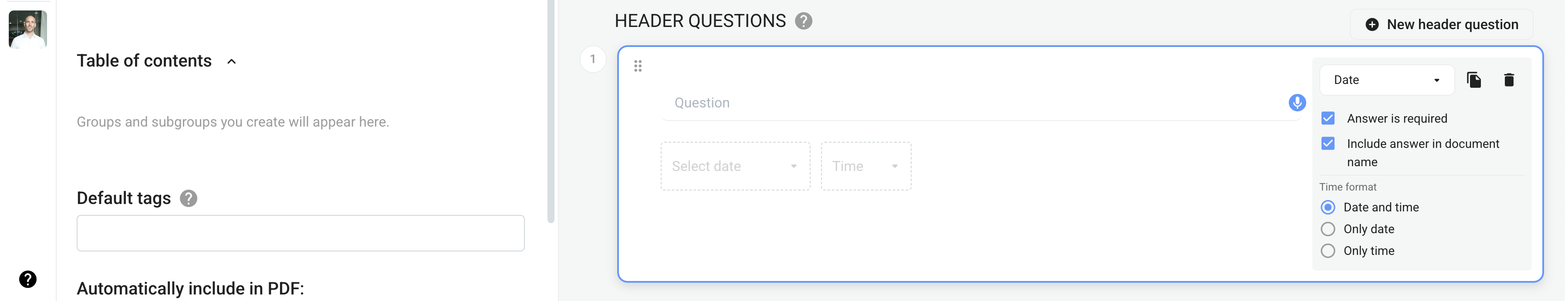Open the Select date dropdown
Viewport: 1568px width, 301px height.
(x=735, y=167)
